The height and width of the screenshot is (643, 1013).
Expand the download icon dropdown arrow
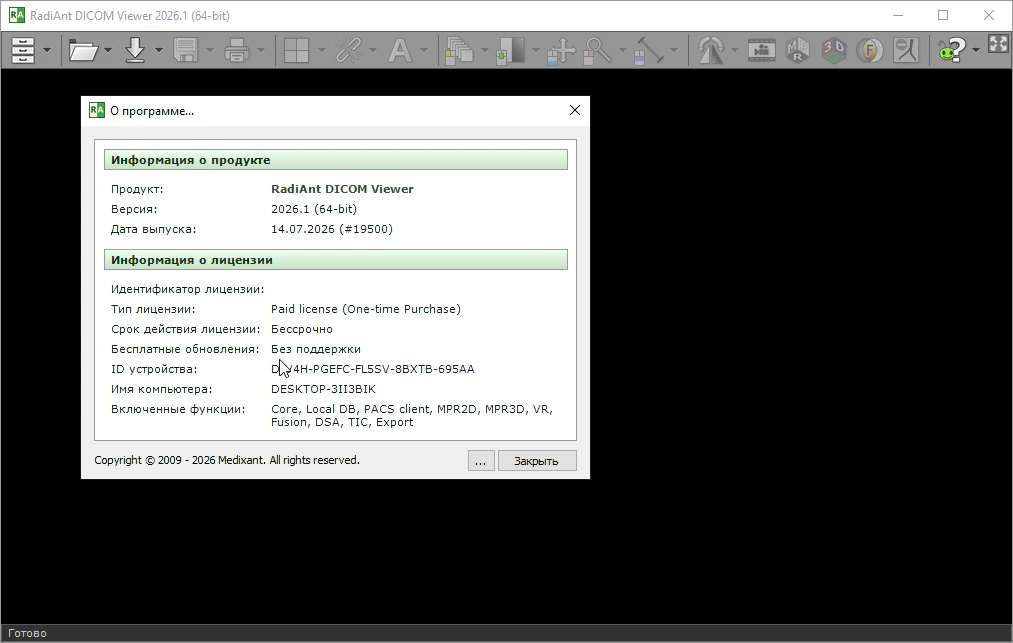coord(158,50)
